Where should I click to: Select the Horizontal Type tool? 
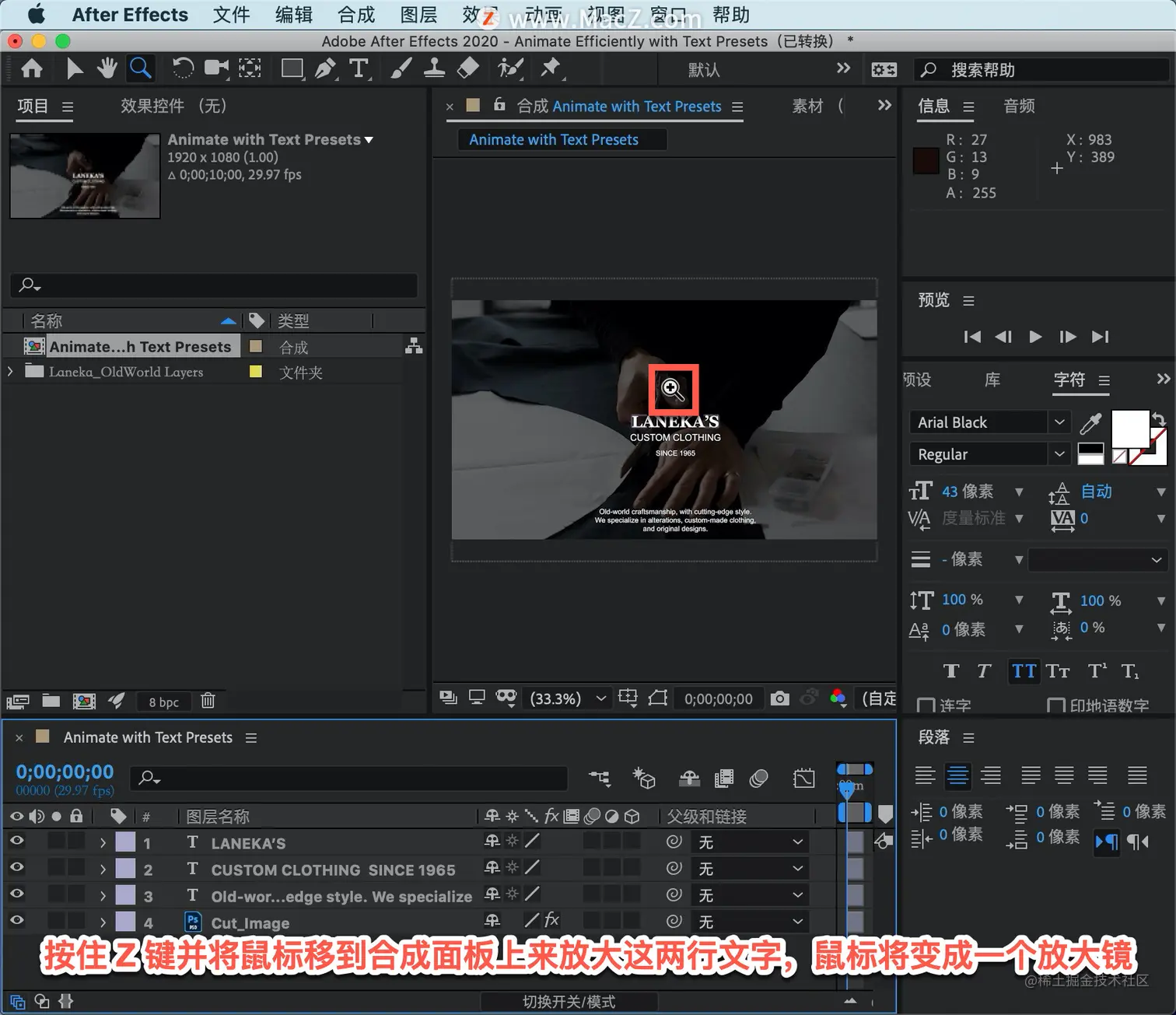359,69
